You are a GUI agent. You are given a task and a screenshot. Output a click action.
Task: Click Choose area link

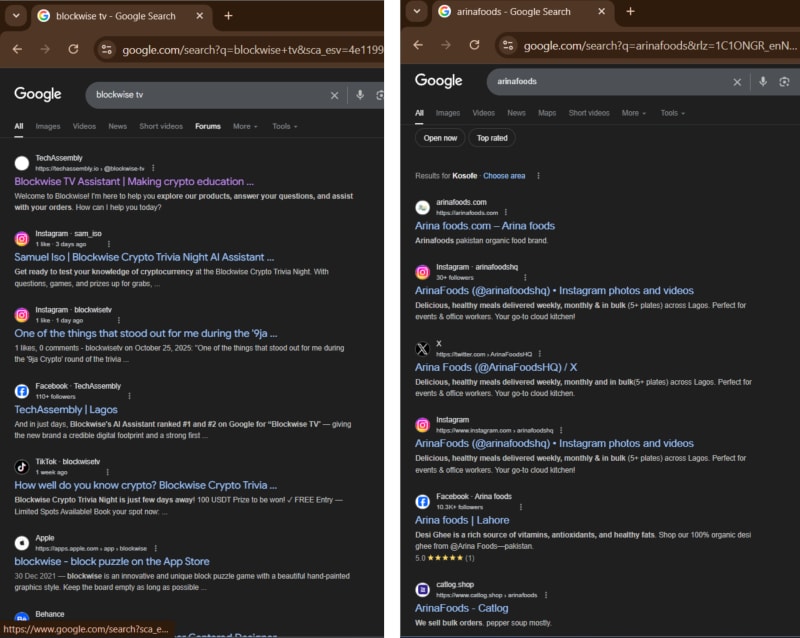[504, 176]
